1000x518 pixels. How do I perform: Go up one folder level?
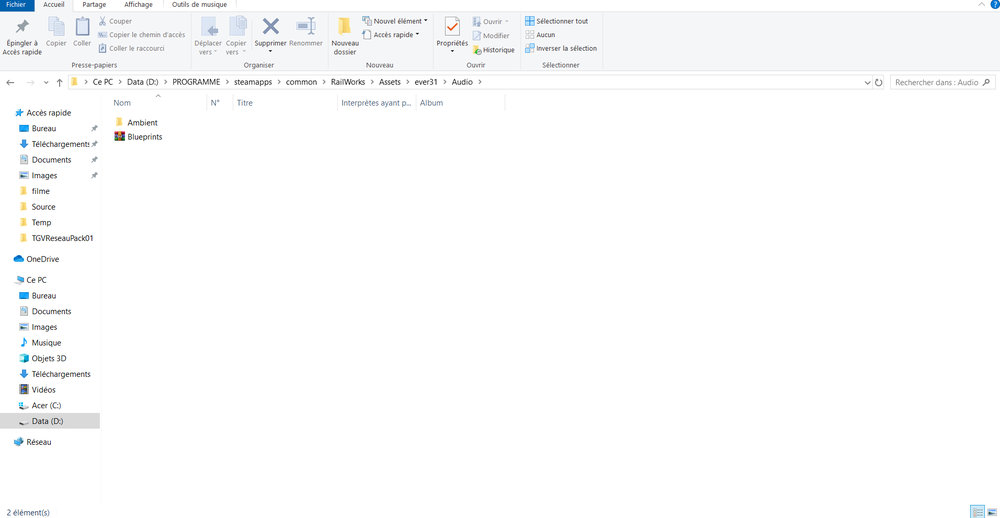60,82
